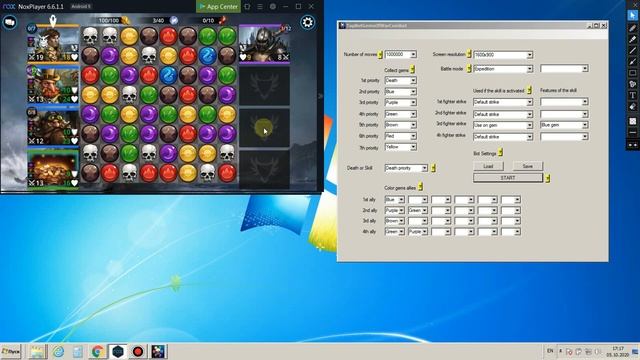Viewport: 640px width, 360px height.
Task: Open 4th ally second color Purple dropdown
Action: point(418,231)
